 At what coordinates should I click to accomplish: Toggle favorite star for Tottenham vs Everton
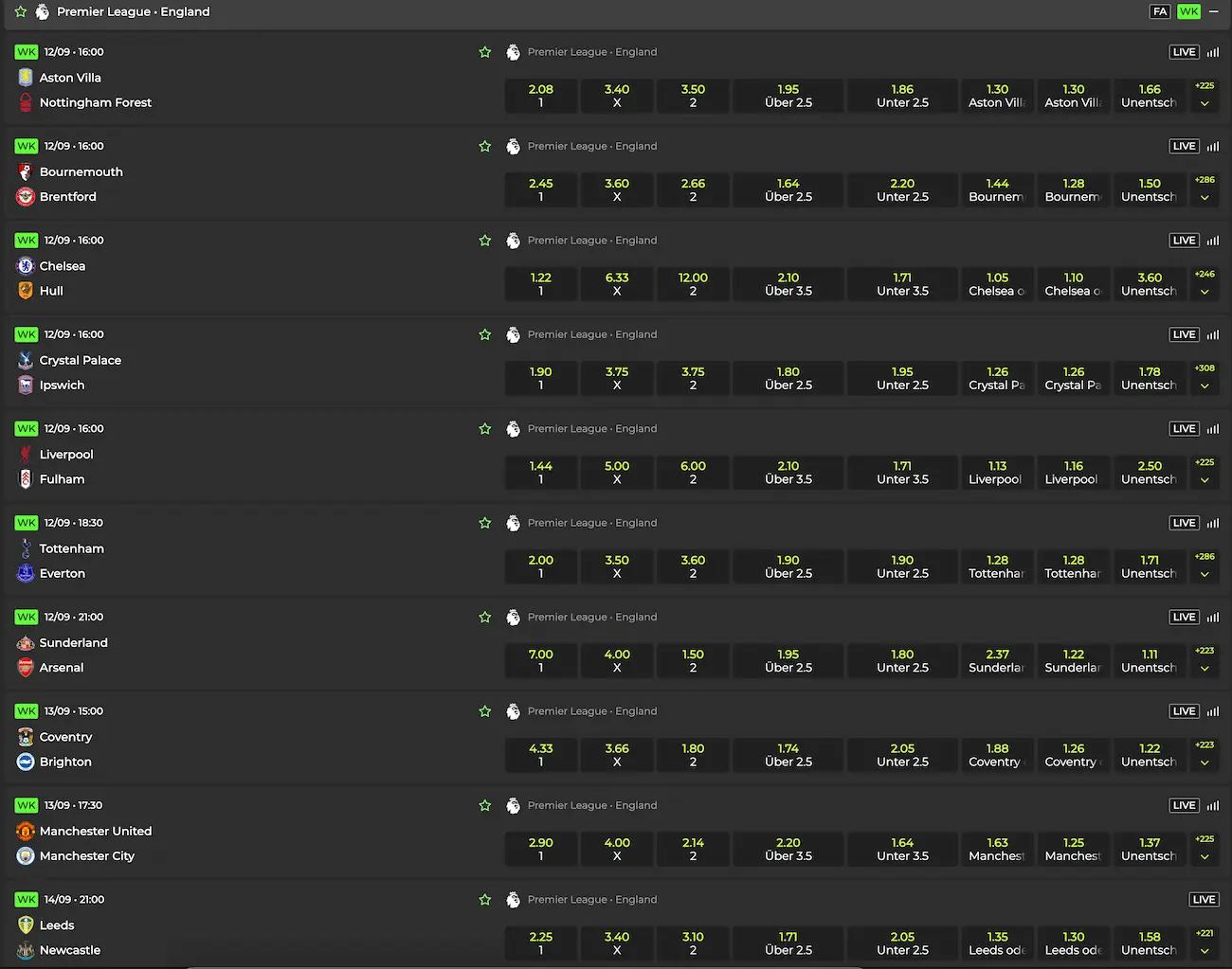point(485,523)
